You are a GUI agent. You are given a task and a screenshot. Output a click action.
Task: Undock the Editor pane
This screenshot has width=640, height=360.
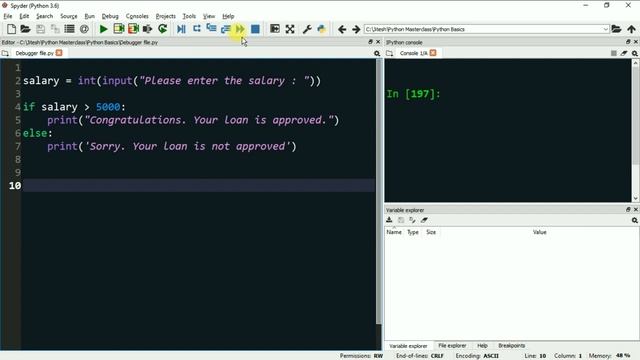pyautogui.click(x=370, y=42)
